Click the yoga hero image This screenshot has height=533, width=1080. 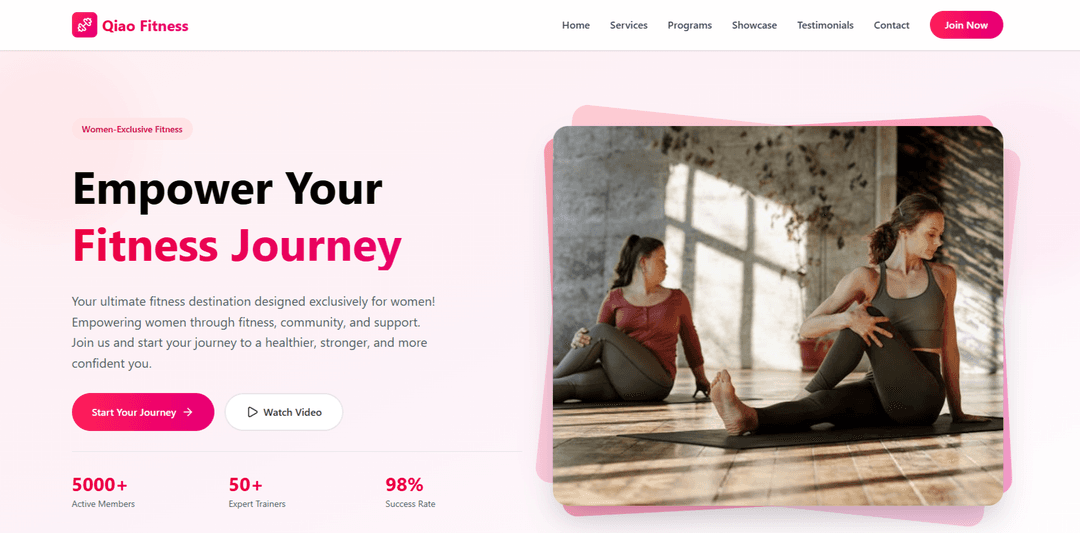coord(778,315)
